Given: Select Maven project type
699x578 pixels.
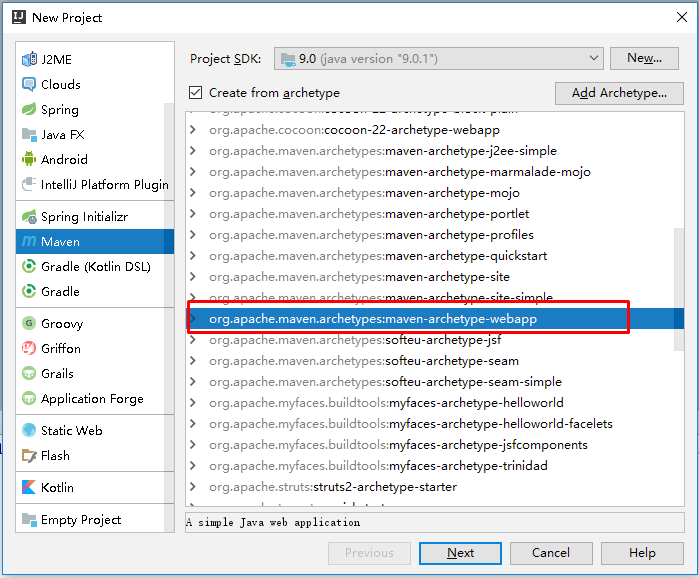Looking at the screenshot, I should pyautogui.click(x=60, y=242).
